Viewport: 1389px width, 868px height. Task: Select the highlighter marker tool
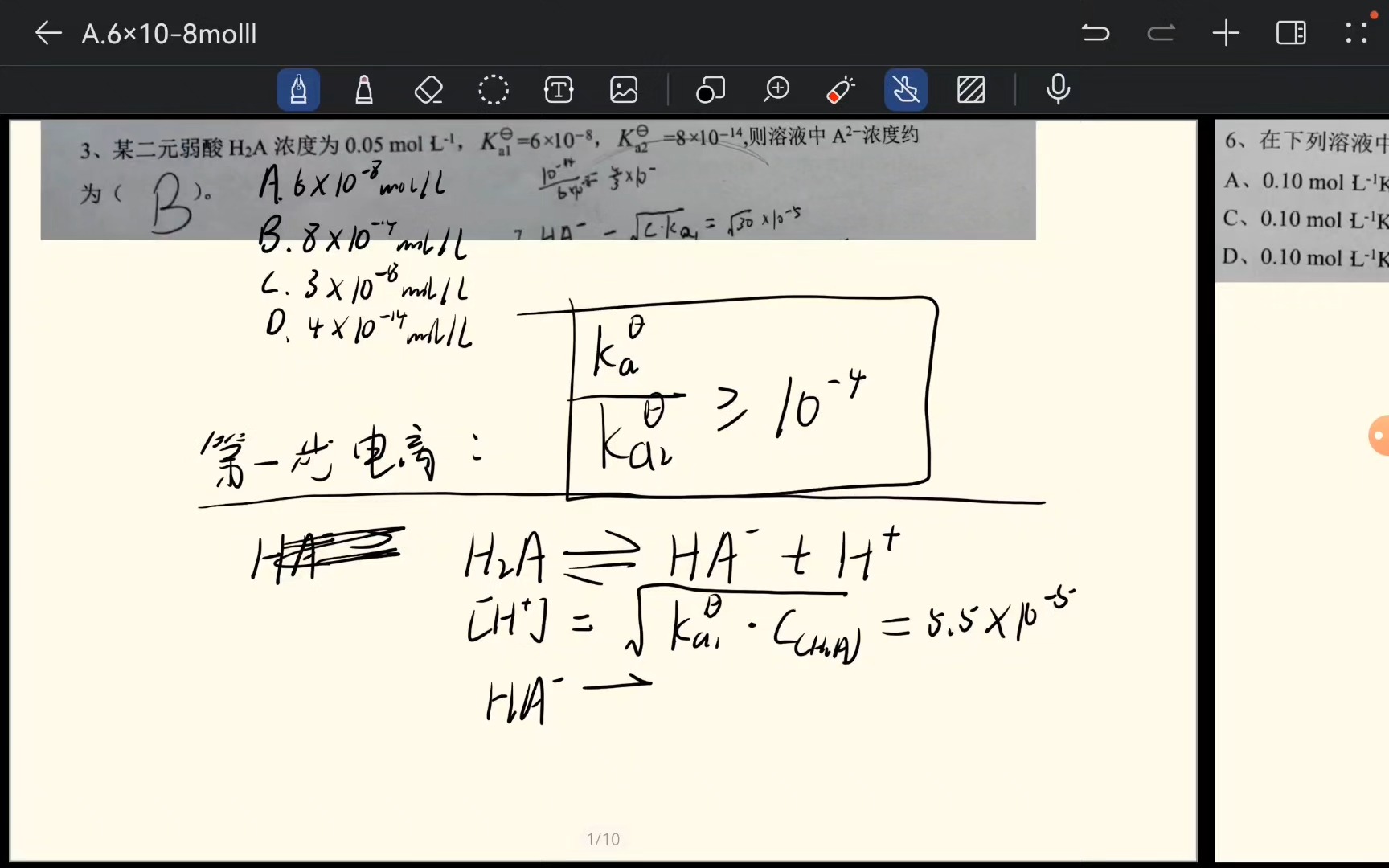pos(364,89)
